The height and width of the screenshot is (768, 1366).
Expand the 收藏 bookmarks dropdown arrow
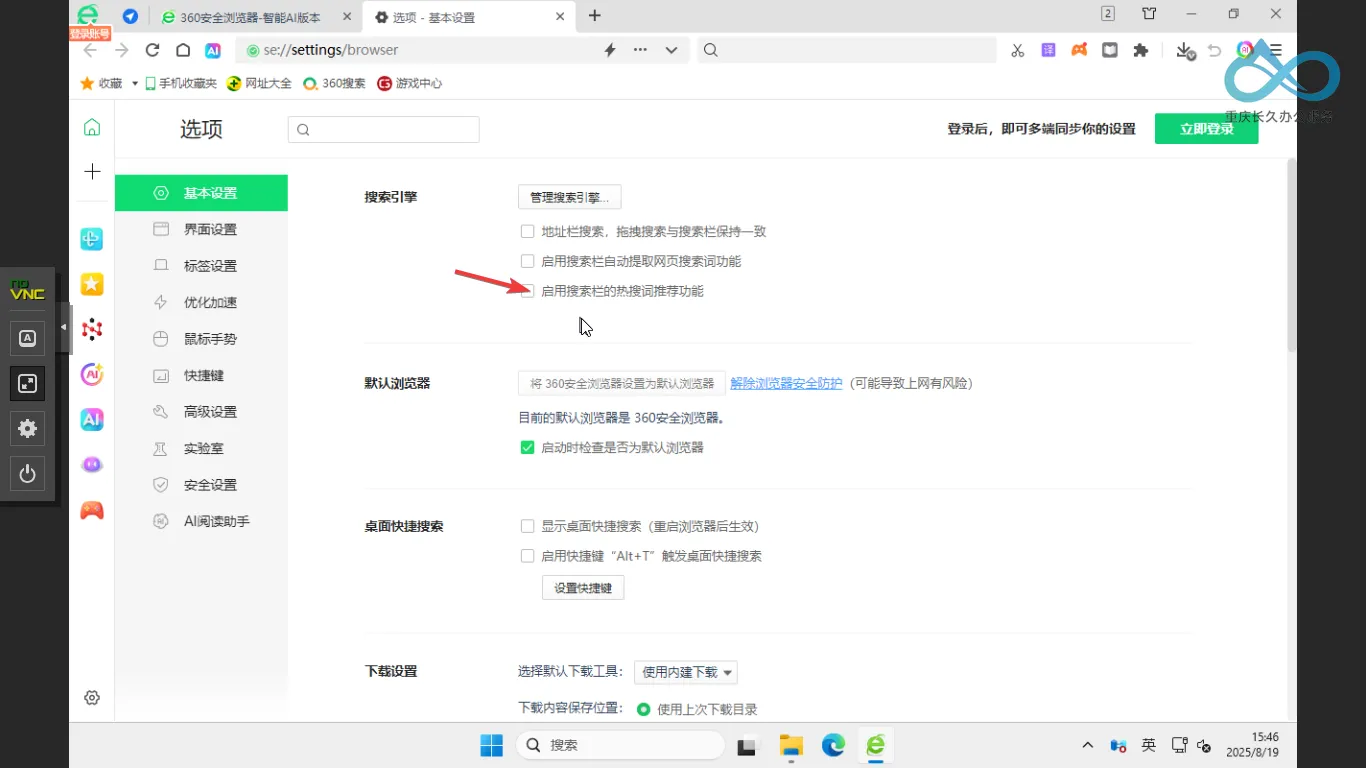[x=135, y=84]
